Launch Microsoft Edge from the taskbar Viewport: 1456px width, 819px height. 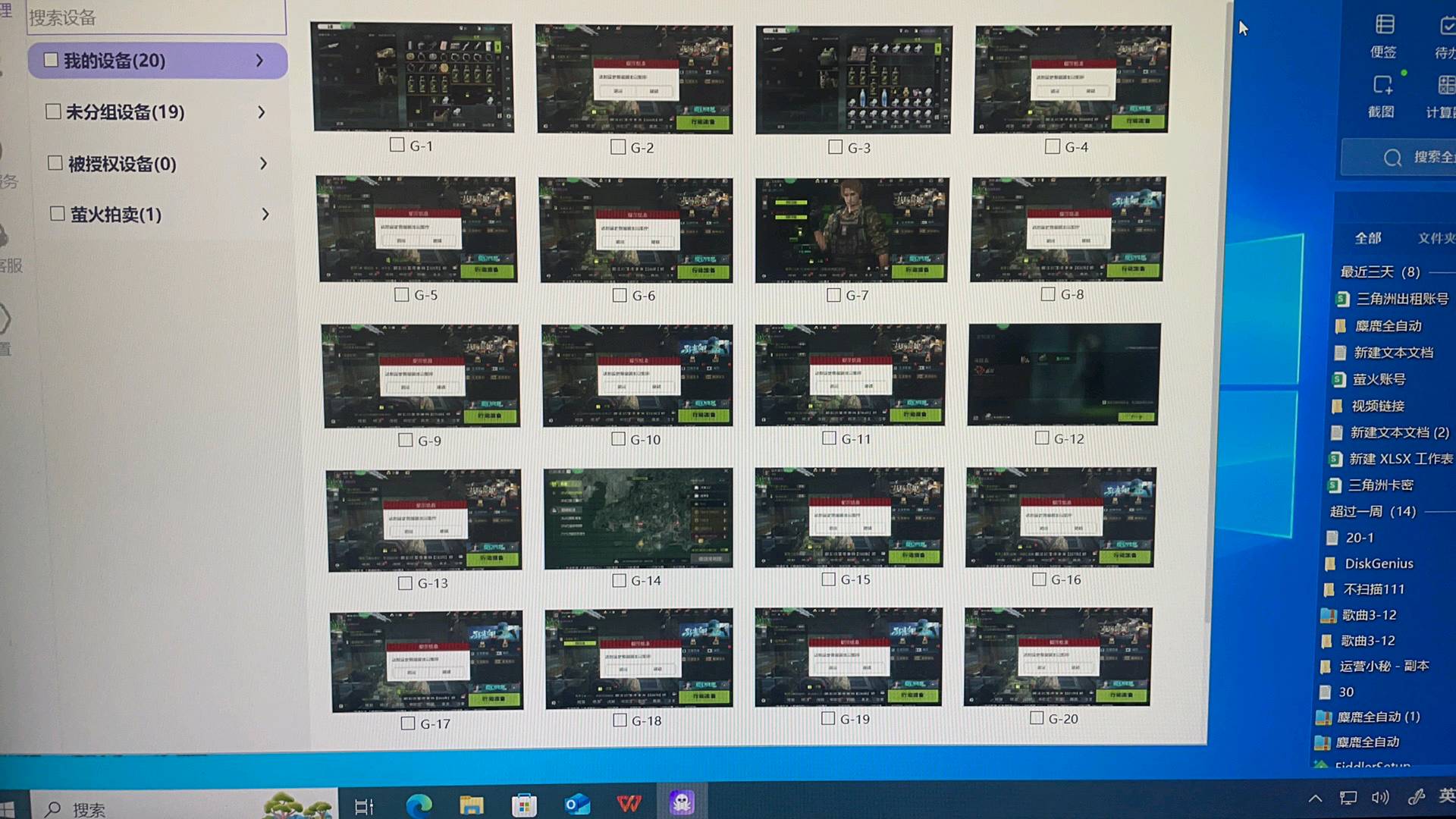tap(419, 805)
